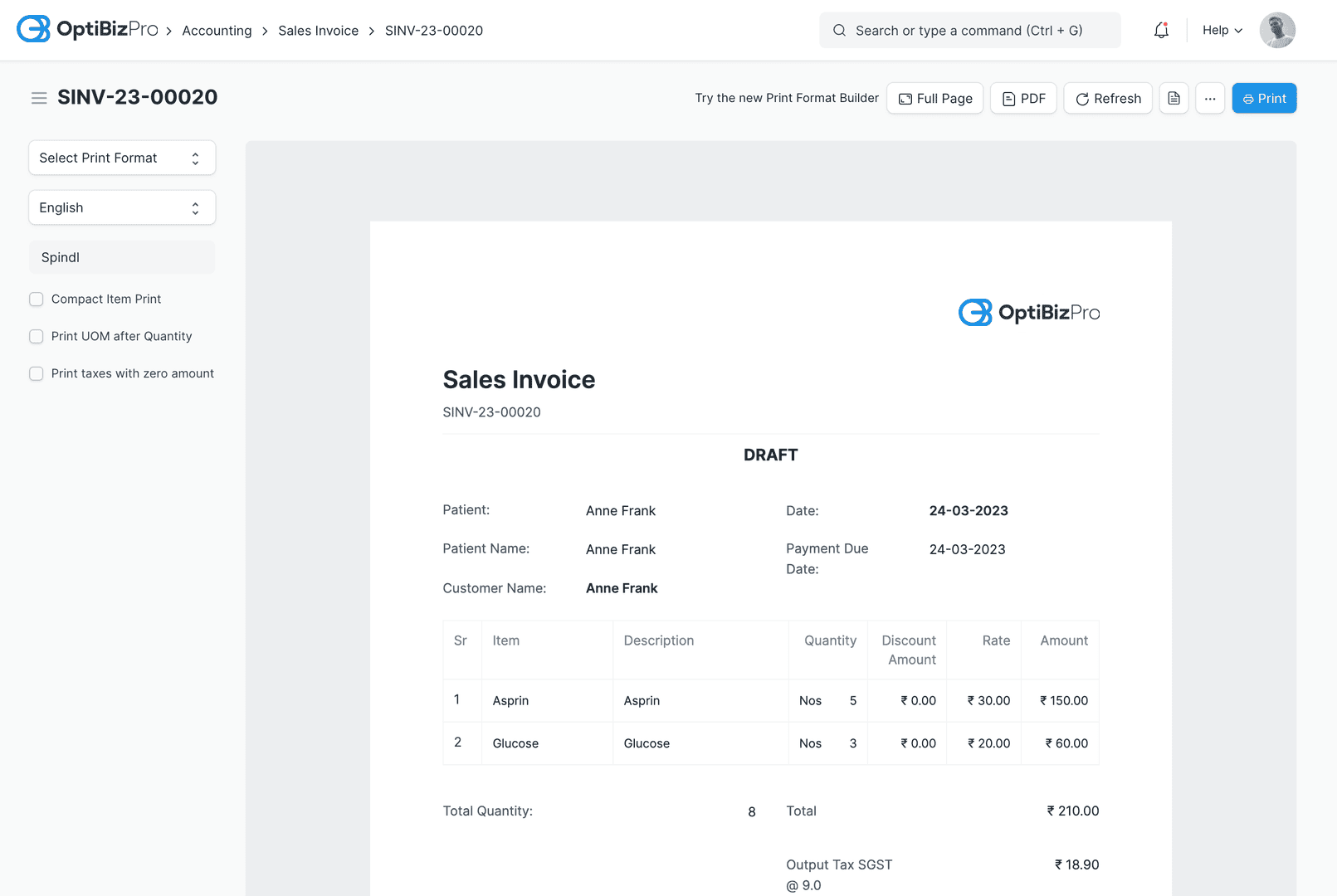Click the blue Print button
This screenshot has height=896, width=1337.
tap(1264, 98)
